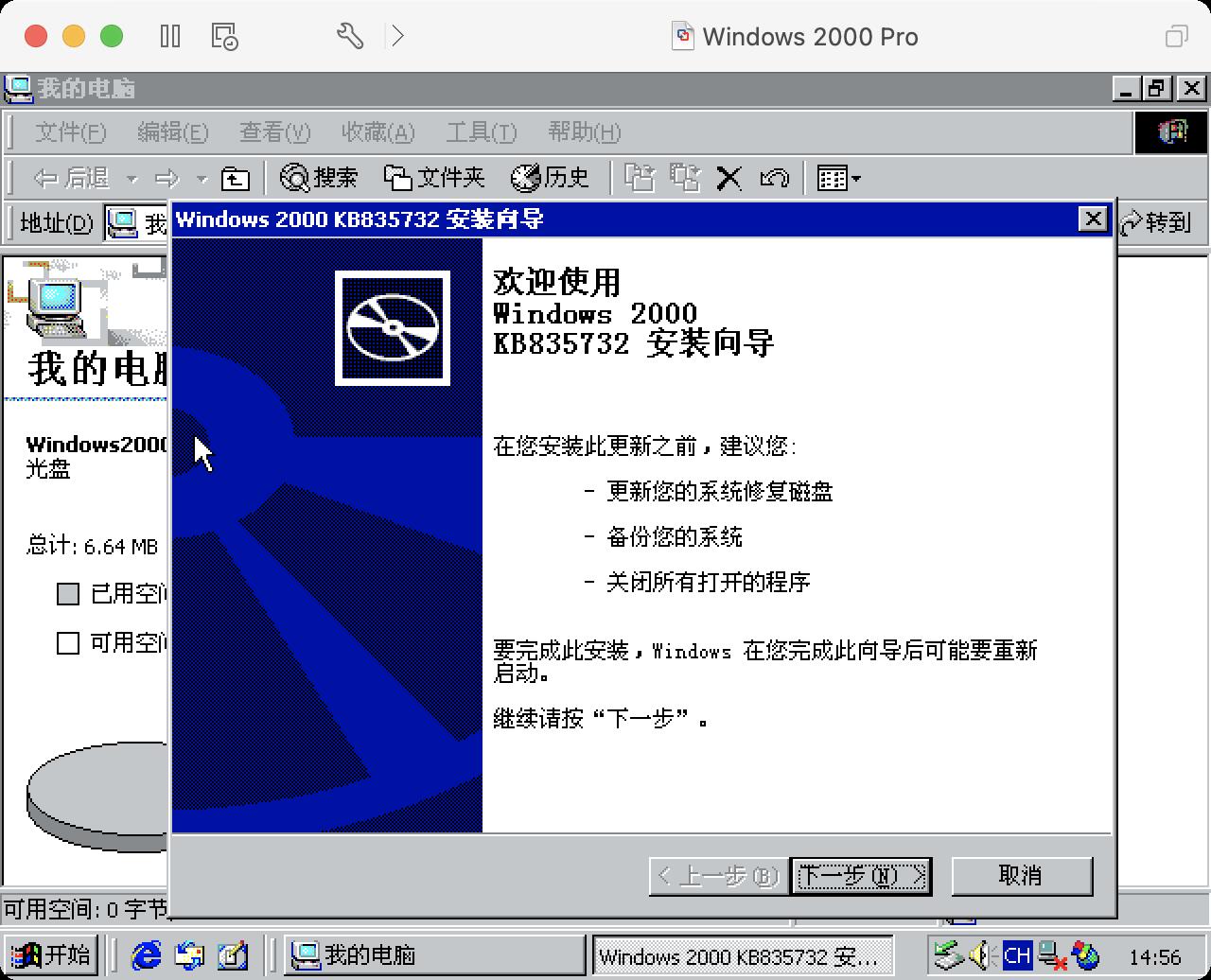Click the disc icon in wizard dialog
The width and height of the screenshot is (1211, 980).
[393, 328]
